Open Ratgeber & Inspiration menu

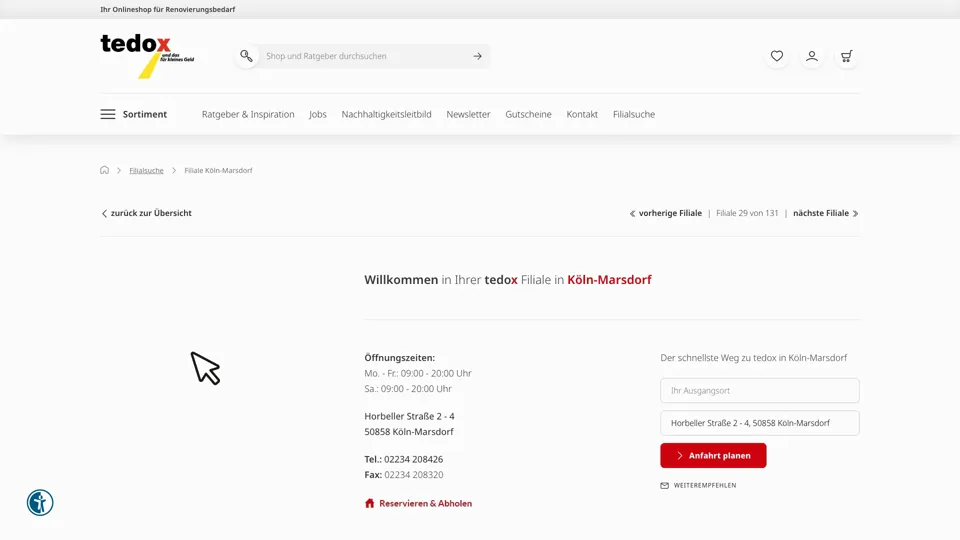(248, 114)
